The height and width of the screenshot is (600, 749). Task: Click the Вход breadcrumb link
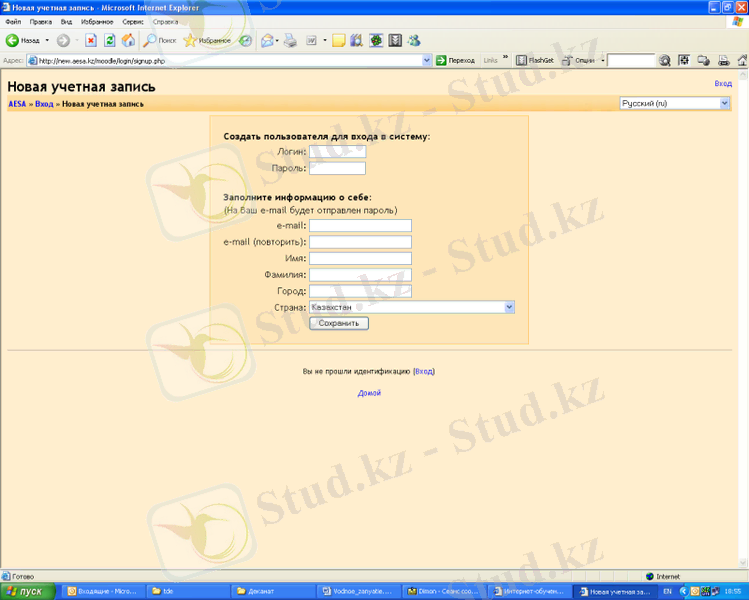(44, 104)
